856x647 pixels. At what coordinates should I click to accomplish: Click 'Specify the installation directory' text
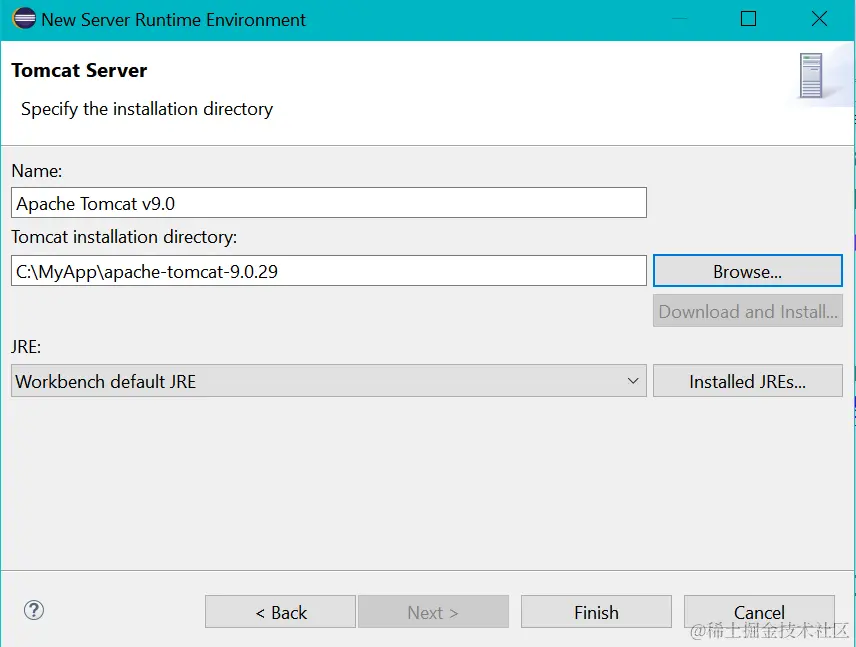tap(147, 109)
